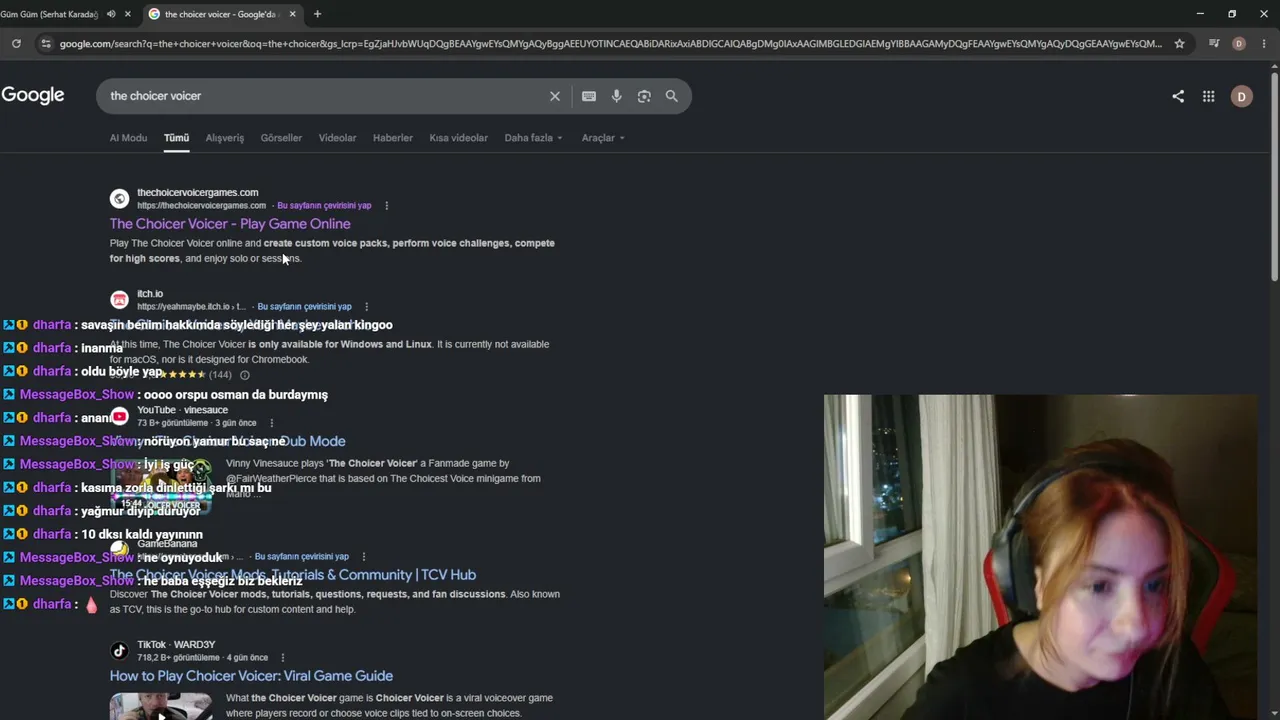Translate the GameBanana result page
The width and height of the screenshot is (1280, 720).
click(301, 557)
